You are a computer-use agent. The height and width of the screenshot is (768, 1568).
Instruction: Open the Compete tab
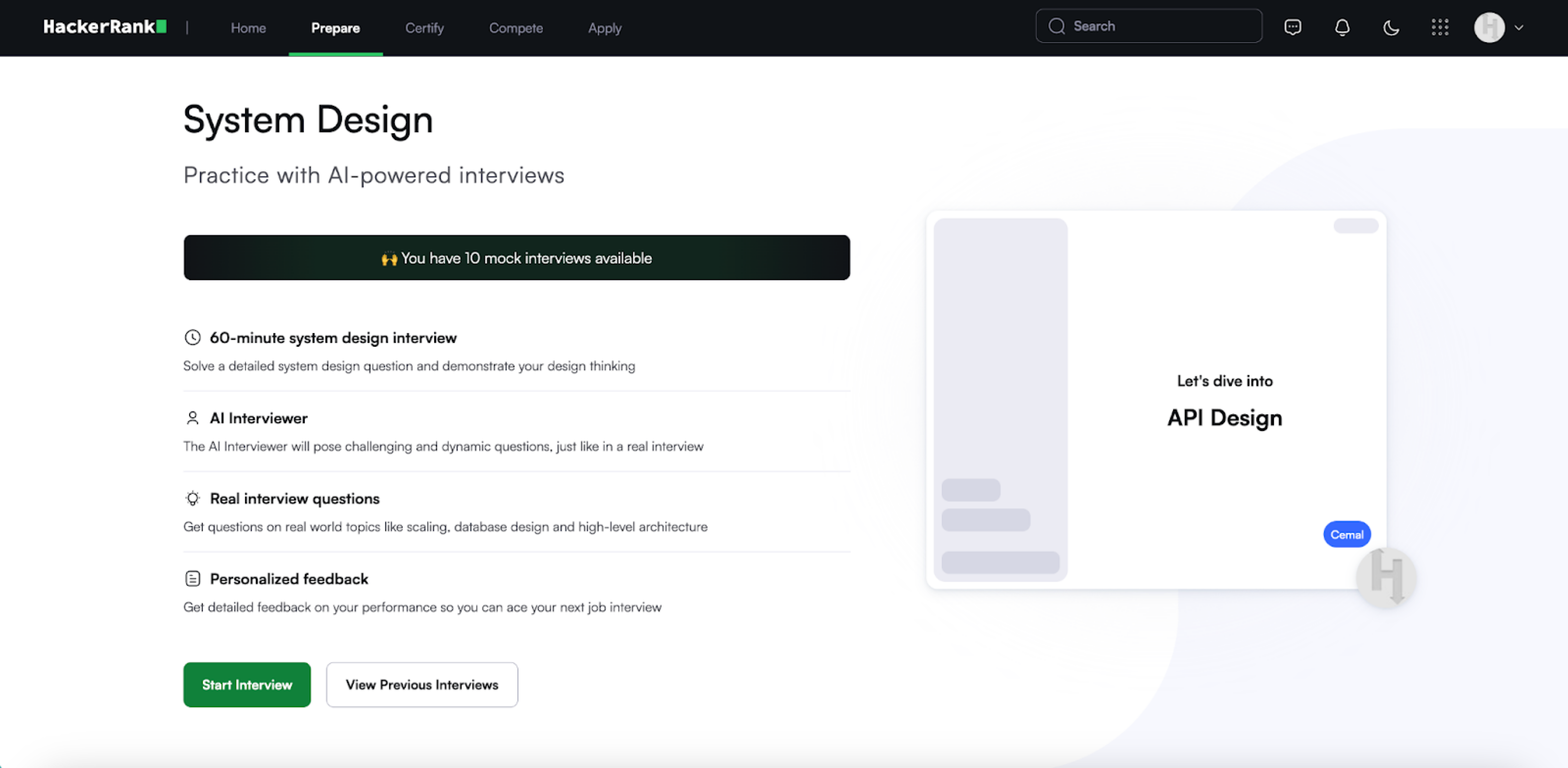click(515, 28)
